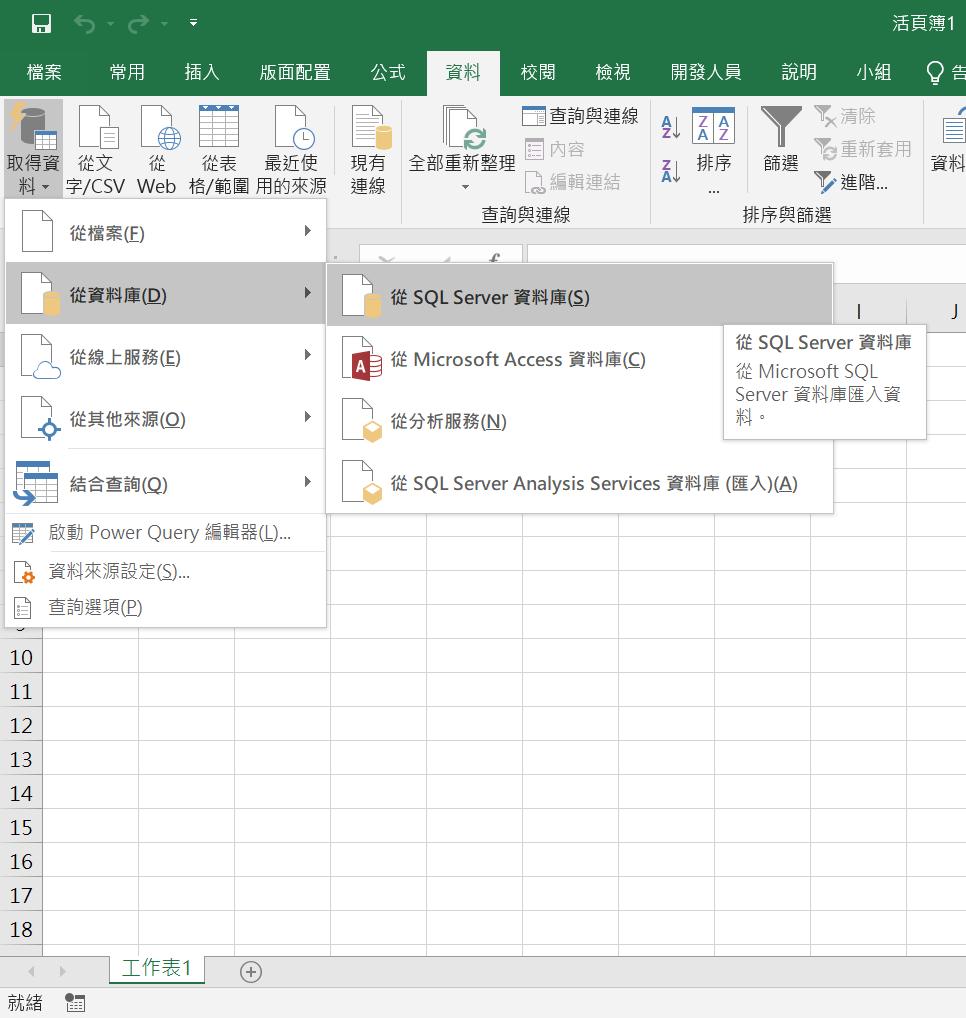Click the 內容 properties button
This screenshot has width=966, height=1018.
point(554,149)
